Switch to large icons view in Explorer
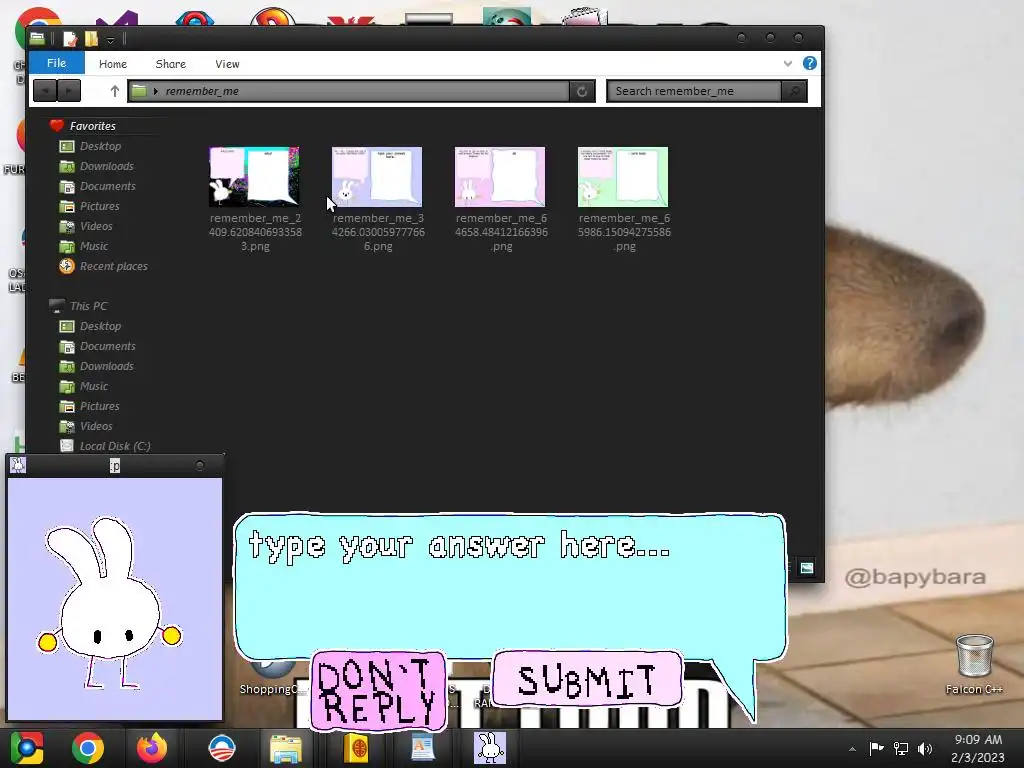This screenshot has width=1024, height=768. coord(807,568)
